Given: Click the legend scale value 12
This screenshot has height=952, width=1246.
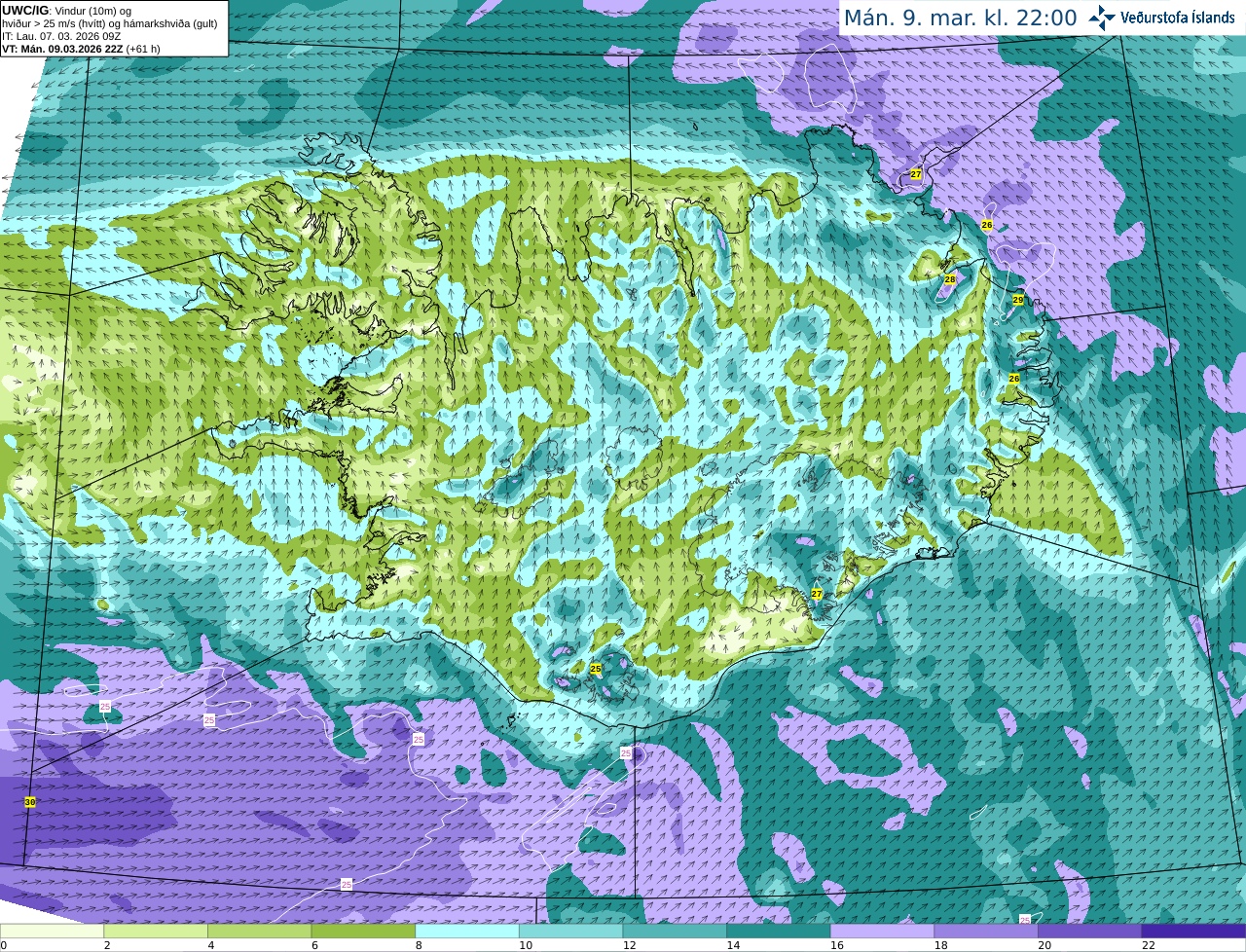Looking at the screenshot, I should tap(629, 945).
